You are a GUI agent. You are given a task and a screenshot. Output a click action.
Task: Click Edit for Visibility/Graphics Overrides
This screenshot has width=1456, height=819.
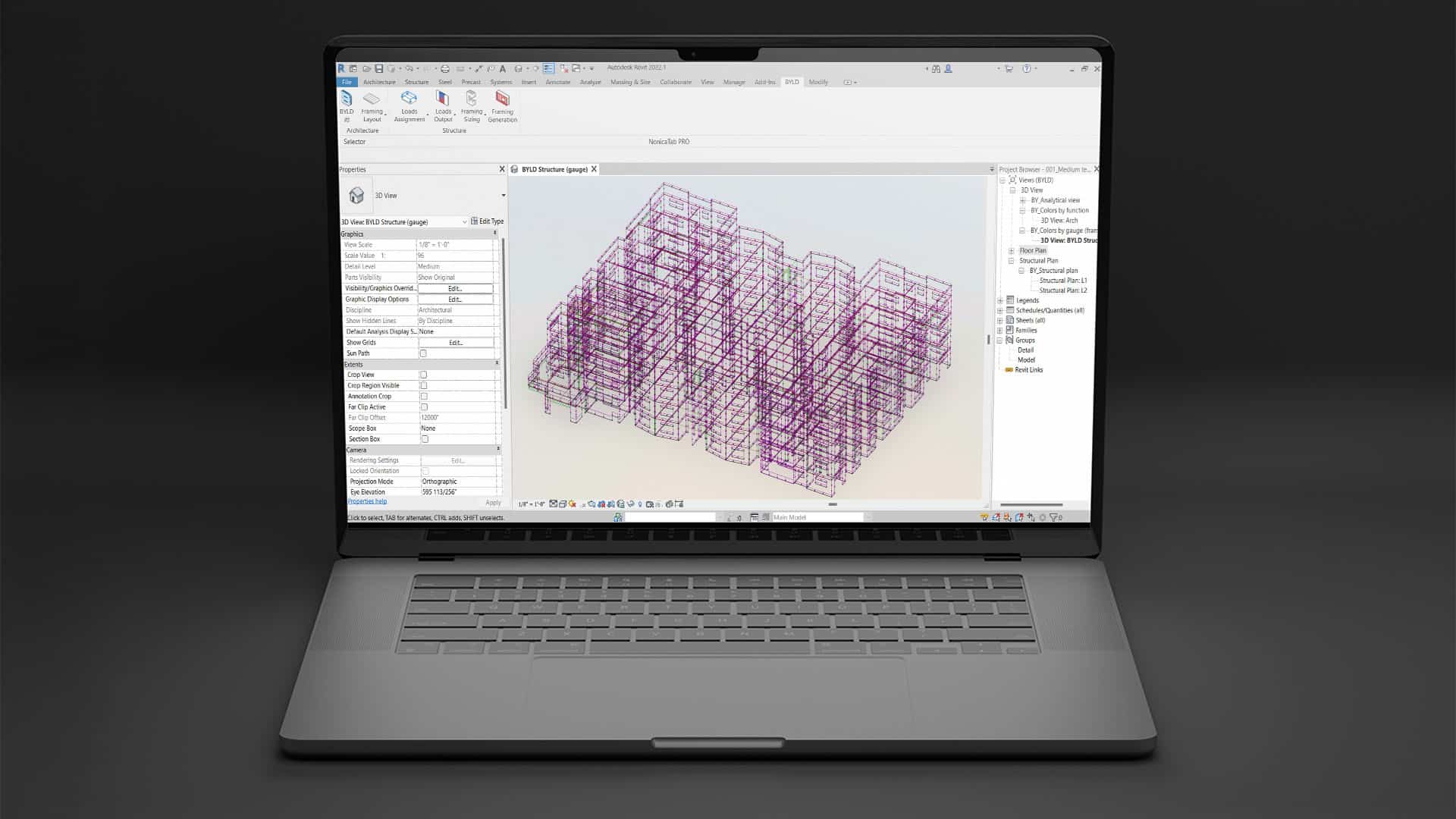point(455,288)
